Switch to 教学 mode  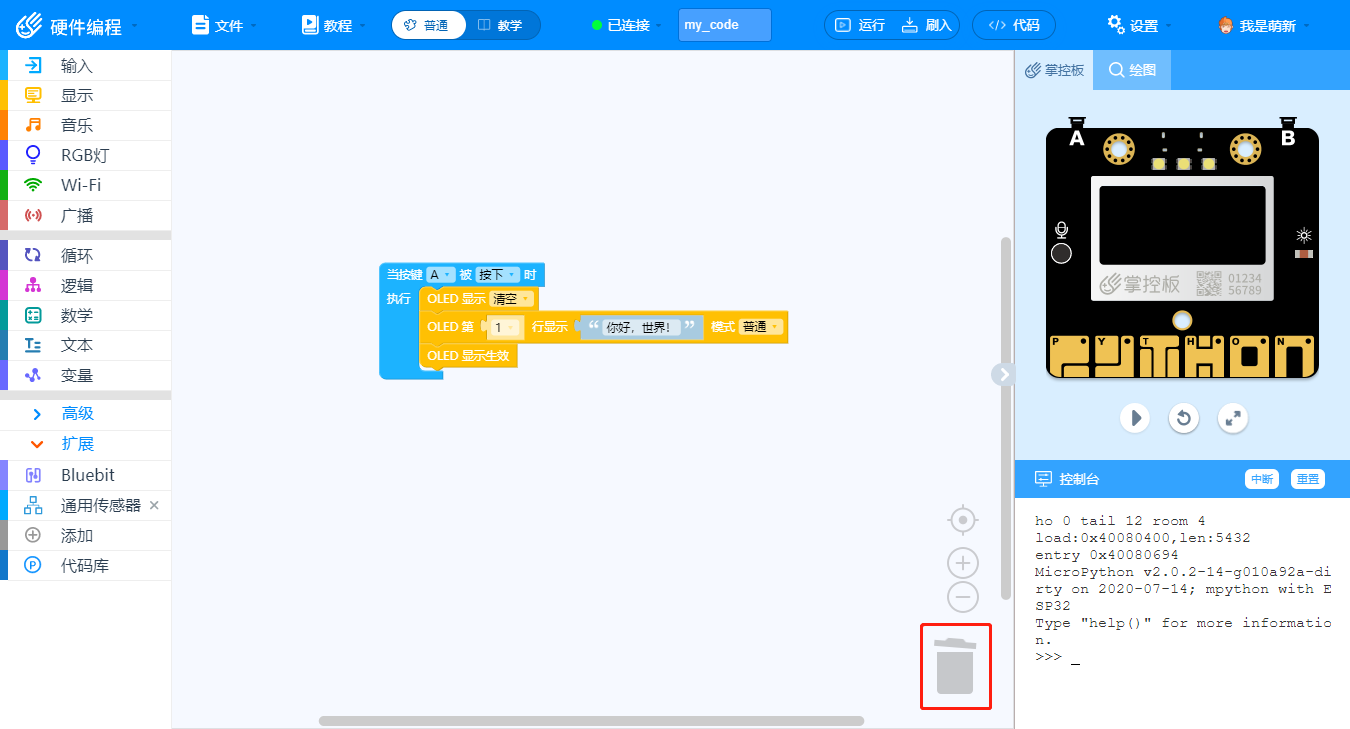502,25
